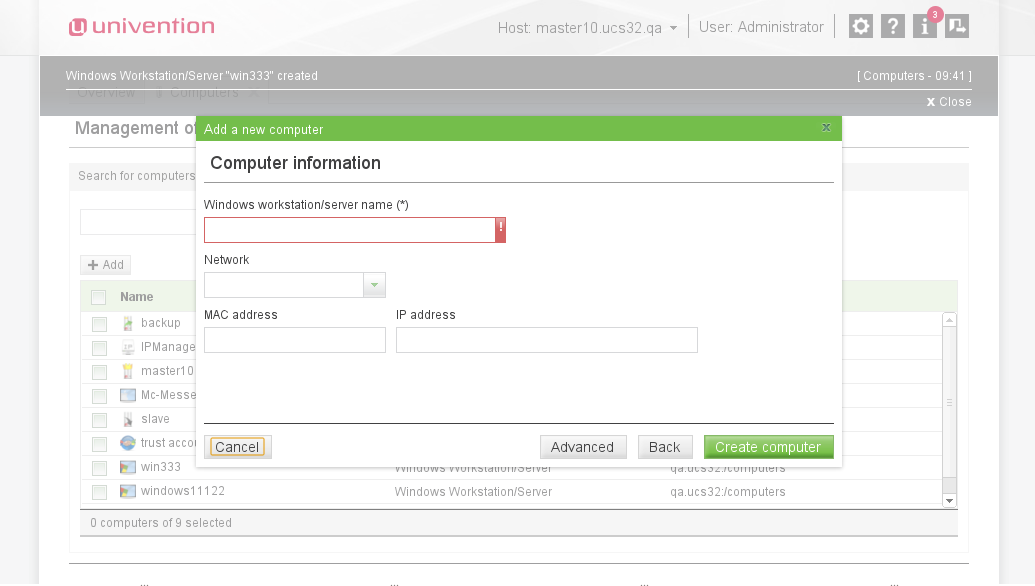Open the settings gear icon in header
The height and width of the screenshot is (586, 1035).
point(860,27)
